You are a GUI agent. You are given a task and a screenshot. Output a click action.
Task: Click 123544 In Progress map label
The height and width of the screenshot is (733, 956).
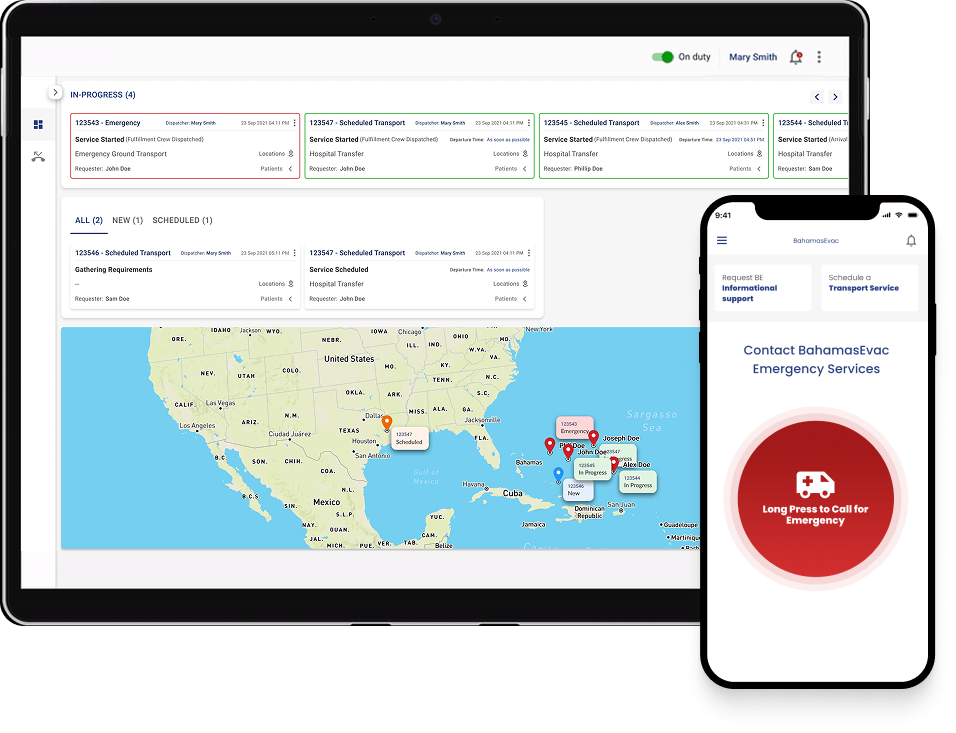click(638, 482)
